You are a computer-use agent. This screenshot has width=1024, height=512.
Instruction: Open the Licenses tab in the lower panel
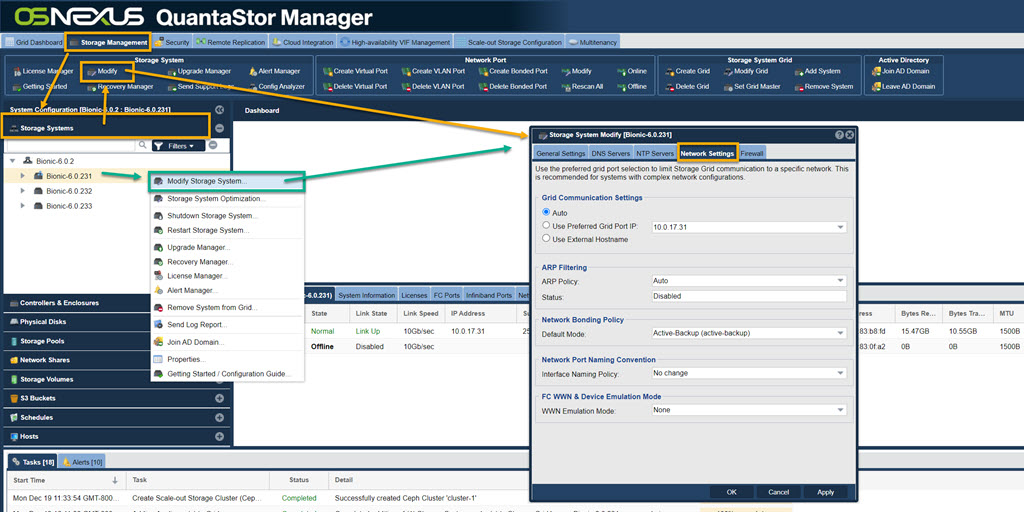click(x=414, y=295)
